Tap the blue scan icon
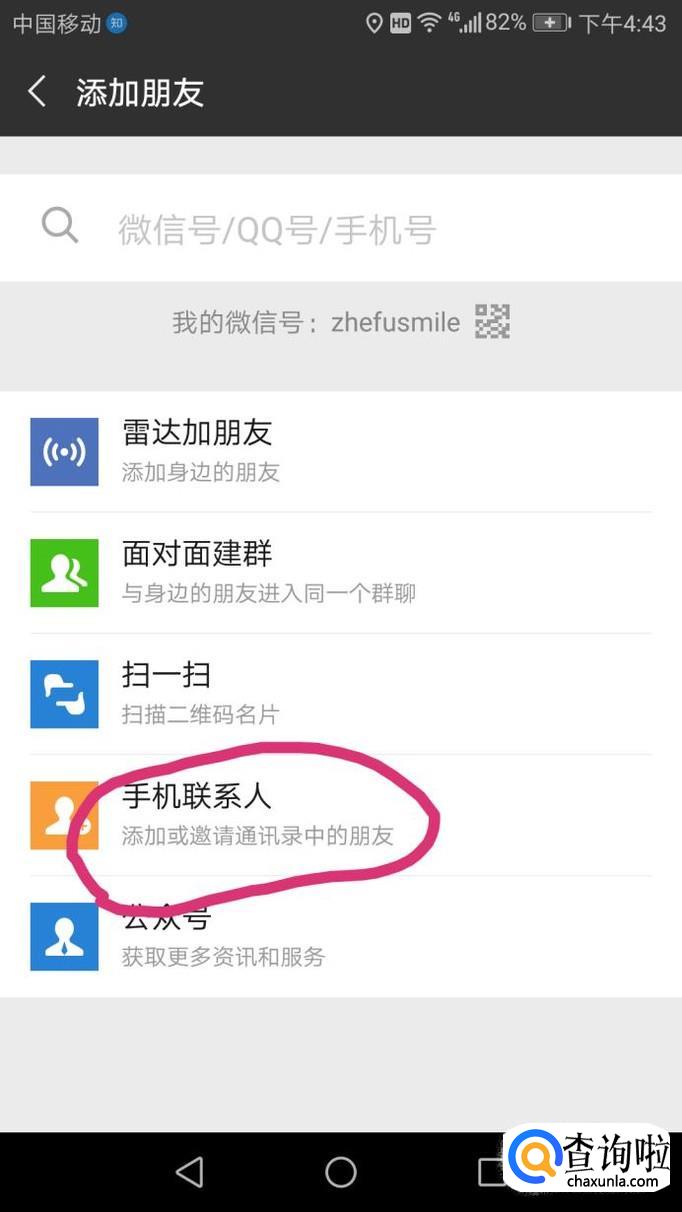The height and width of the screenshot is (1212, 682). pyautogui.click(x=64, y=694)
